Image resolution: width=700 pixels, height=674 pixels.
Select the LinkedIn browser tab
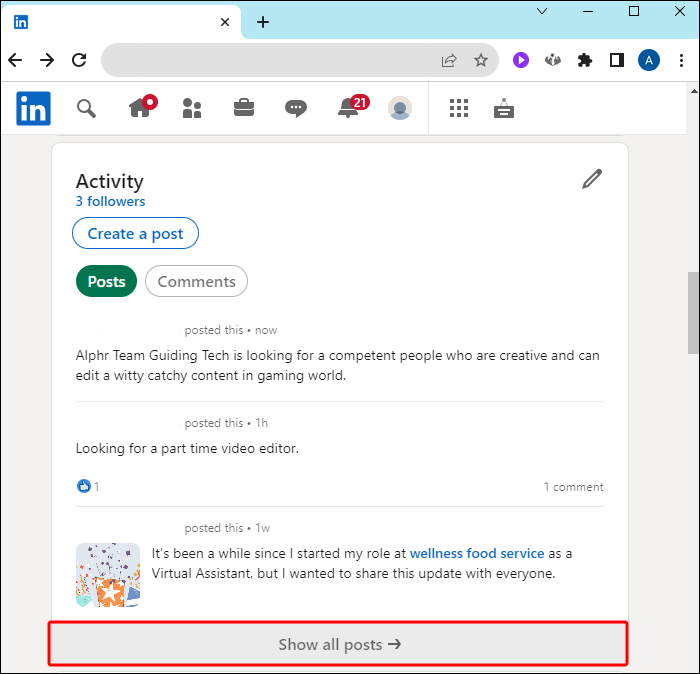[121, 22]
